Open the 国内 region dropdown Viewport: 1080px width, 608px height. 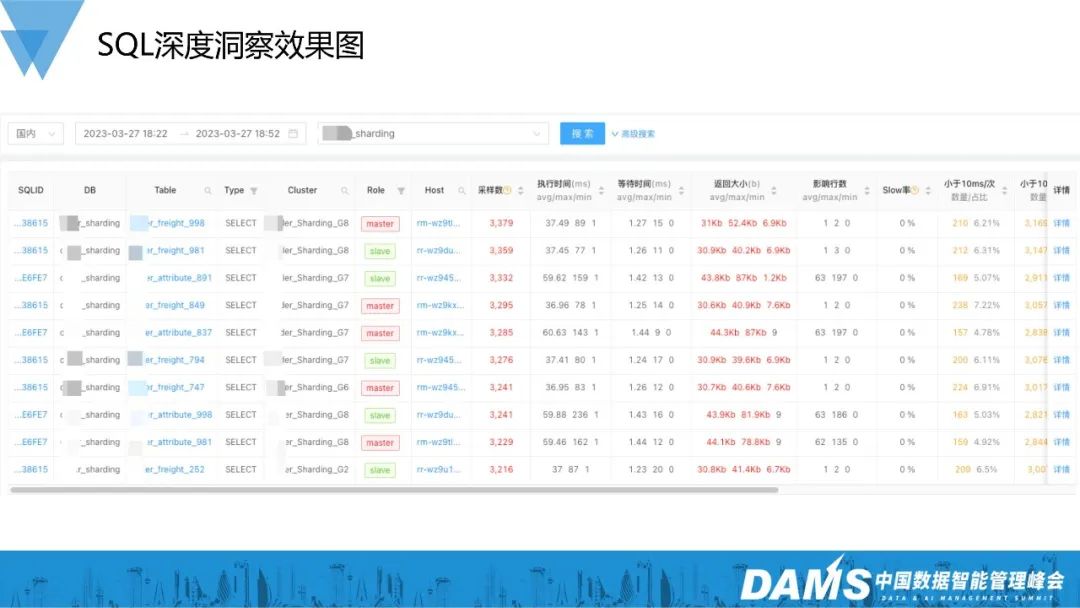tap(36, 134)
